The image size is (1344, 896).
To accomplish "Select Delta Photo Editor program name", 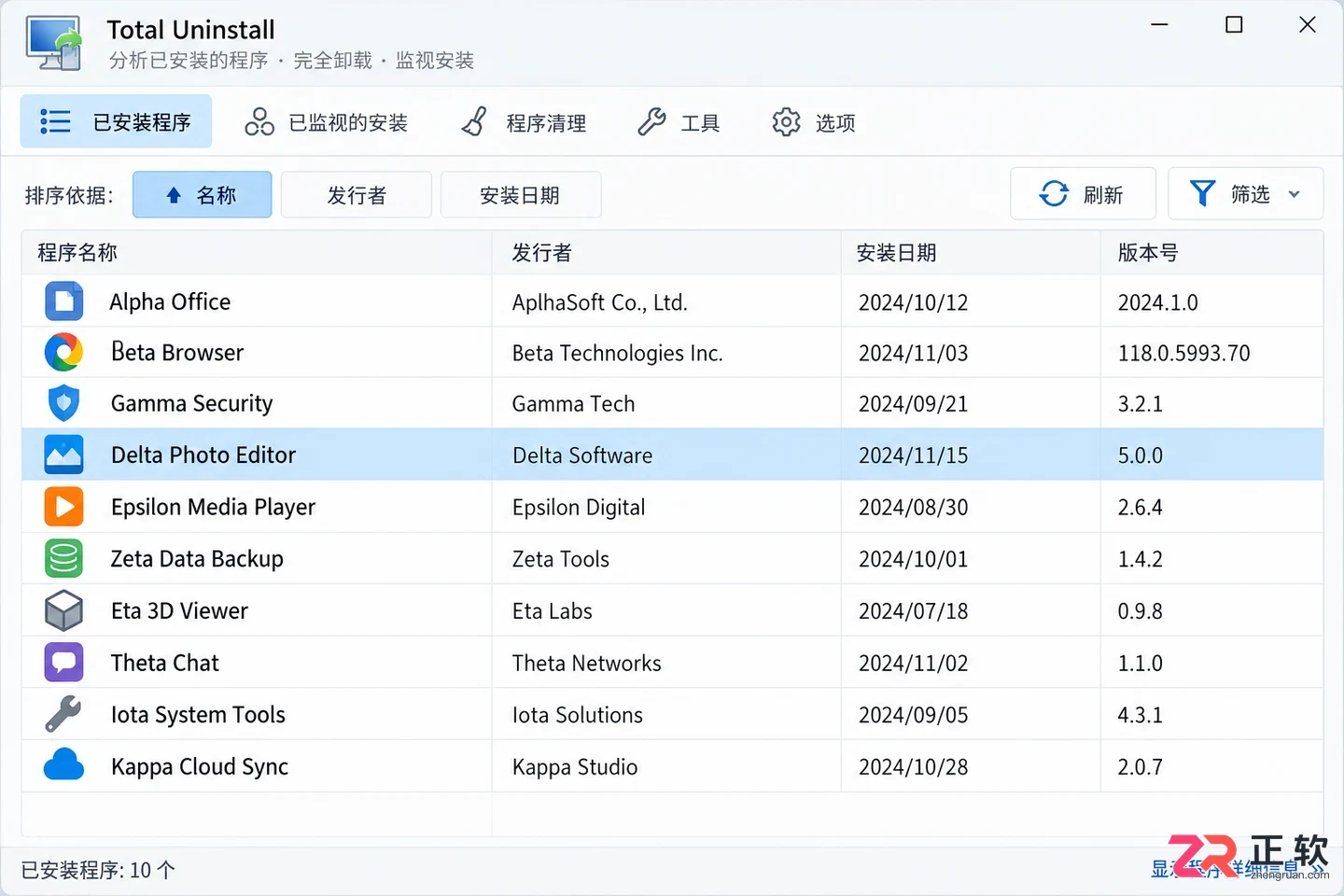I will pyautogui.click(x=203, y=455).
